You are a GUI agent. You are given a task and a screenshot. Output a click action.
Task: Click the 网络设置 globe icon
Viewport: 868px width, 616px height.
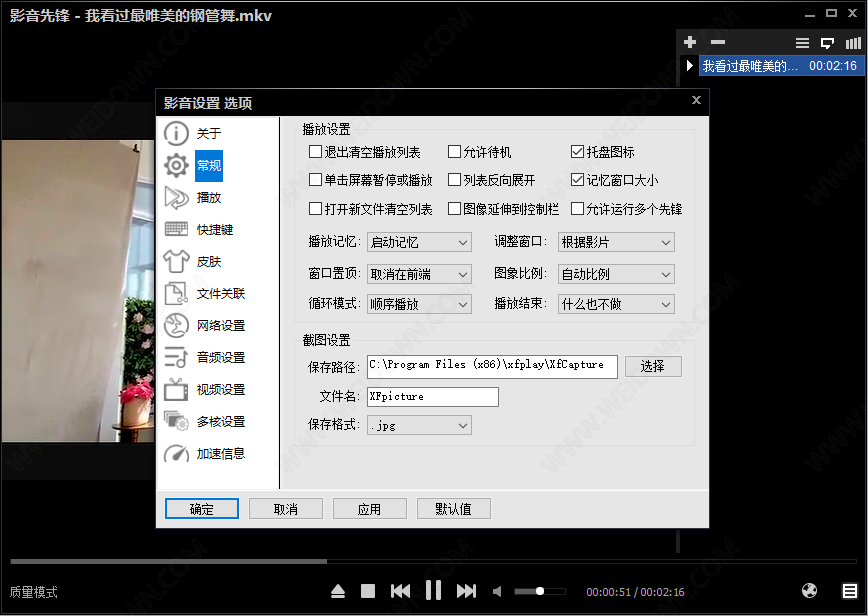[176, 325]
